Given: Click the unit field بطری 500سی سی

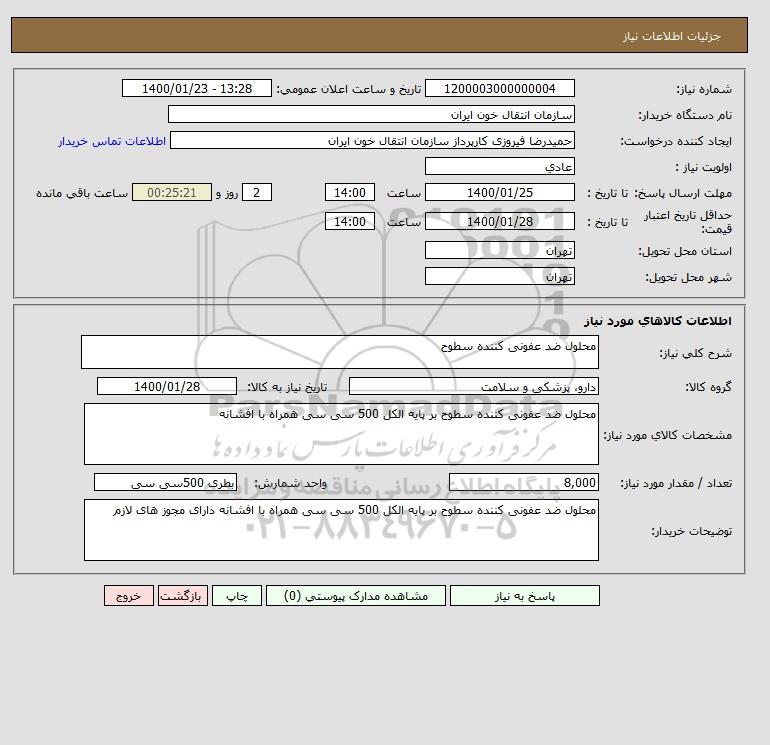Looking at the screenshot, I should click(165, 483).
